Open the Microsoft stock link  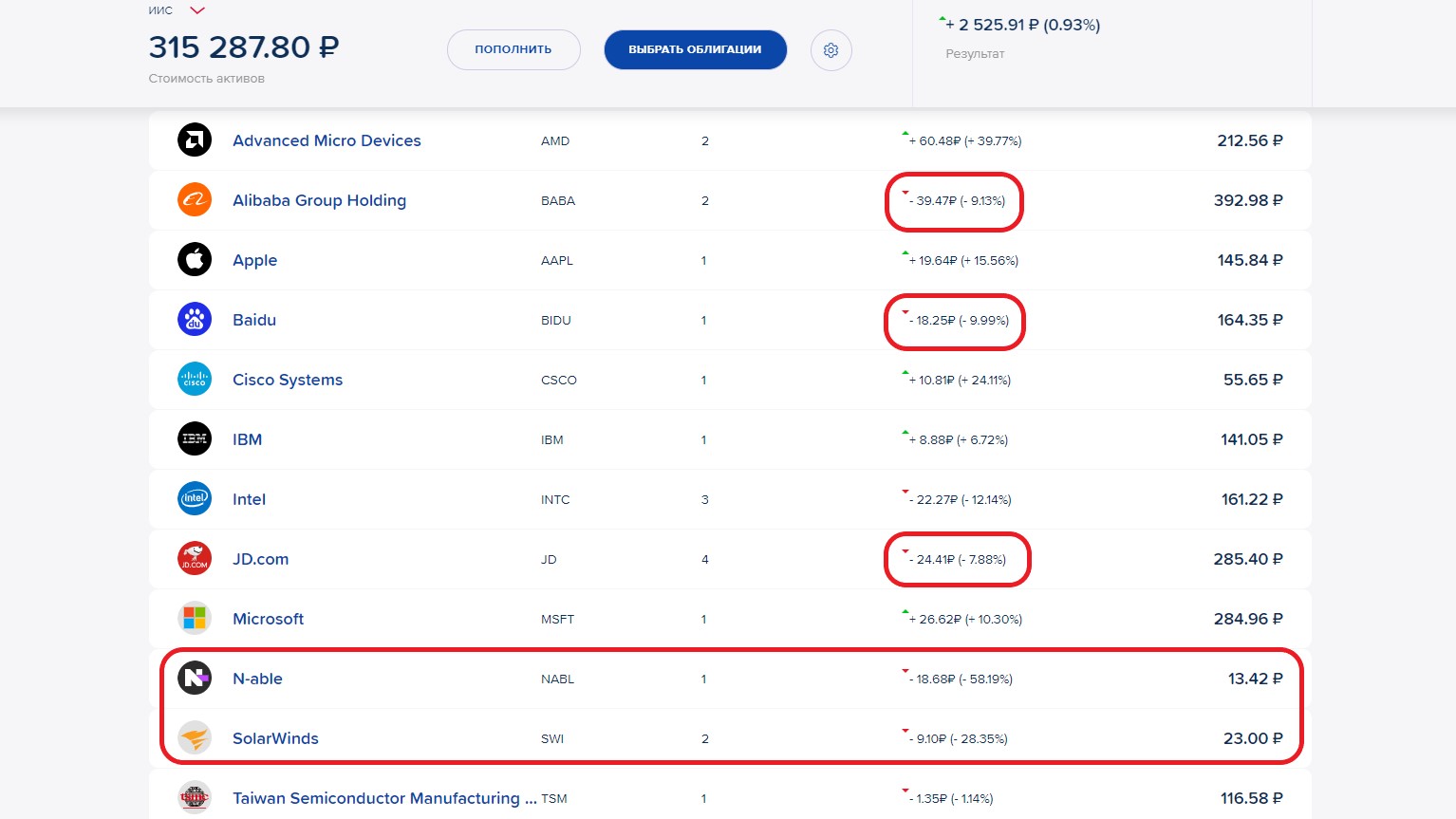tap(269, 619)
